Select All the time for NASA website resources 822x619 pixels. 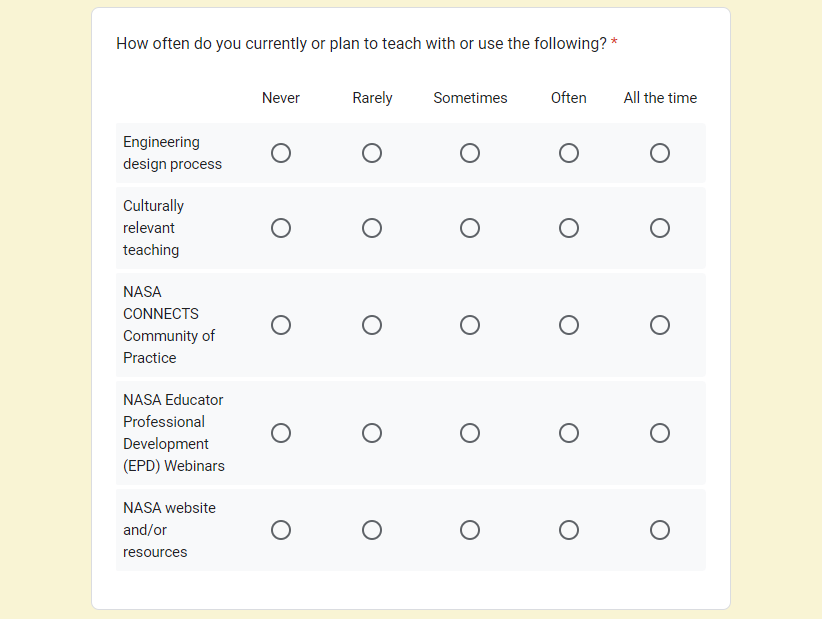pos(660,530)
